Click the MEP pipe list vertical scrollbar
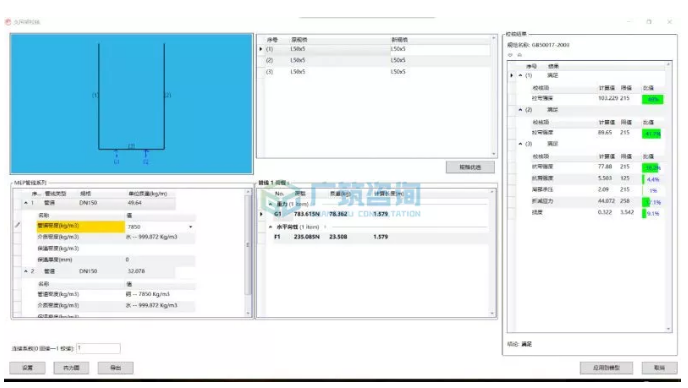Screen dimensions: 688x388 pyautogui.click(x=248, y=245)
